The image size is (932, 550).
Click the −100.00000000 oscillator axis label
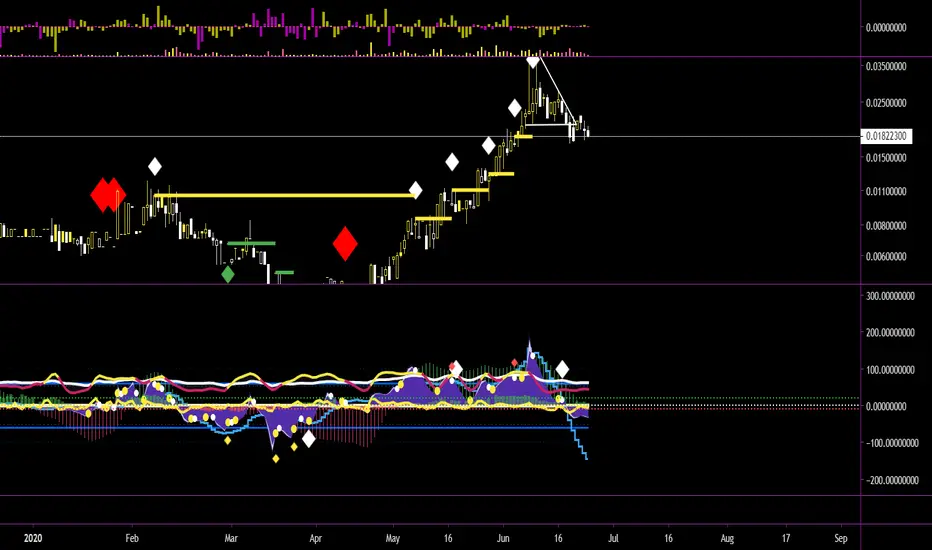pyautogui.click(x=890, y=444)
